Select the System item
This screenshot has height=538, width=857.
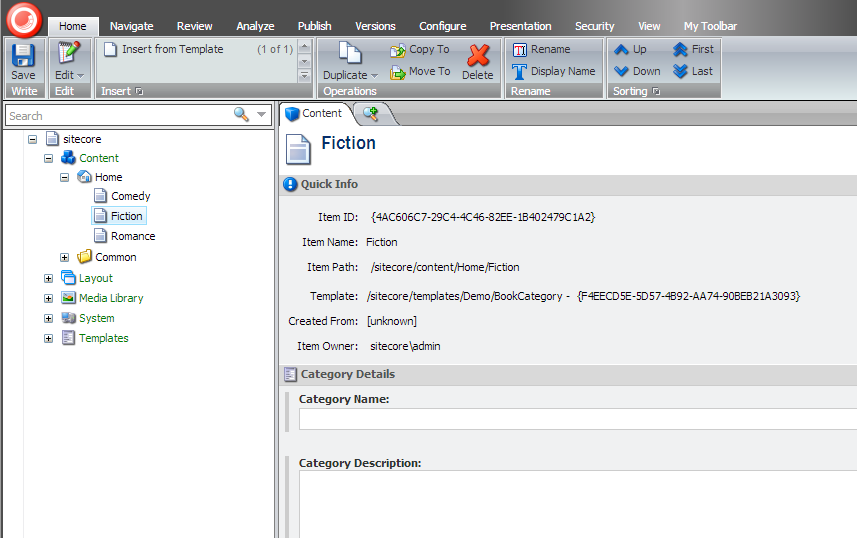click(x=89, y=318)
